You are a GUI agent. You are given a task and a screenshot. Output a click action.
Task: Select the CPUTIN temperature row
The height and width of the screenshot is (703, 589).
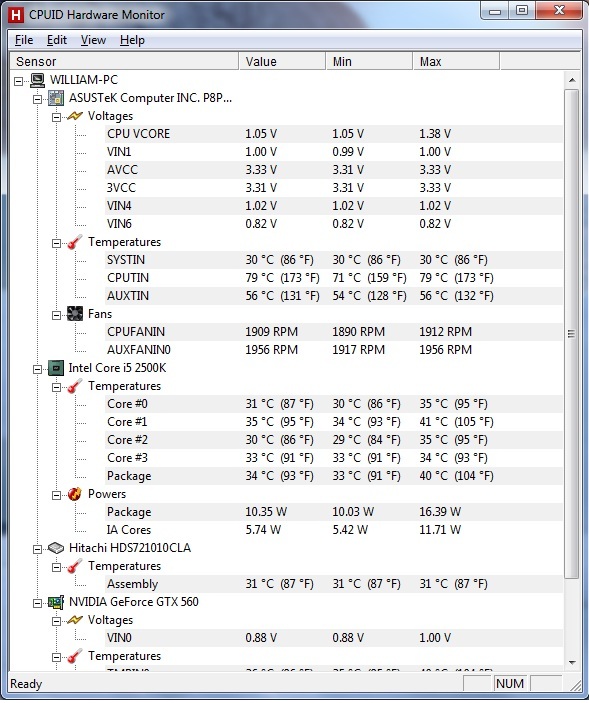[x=333, y=278]
